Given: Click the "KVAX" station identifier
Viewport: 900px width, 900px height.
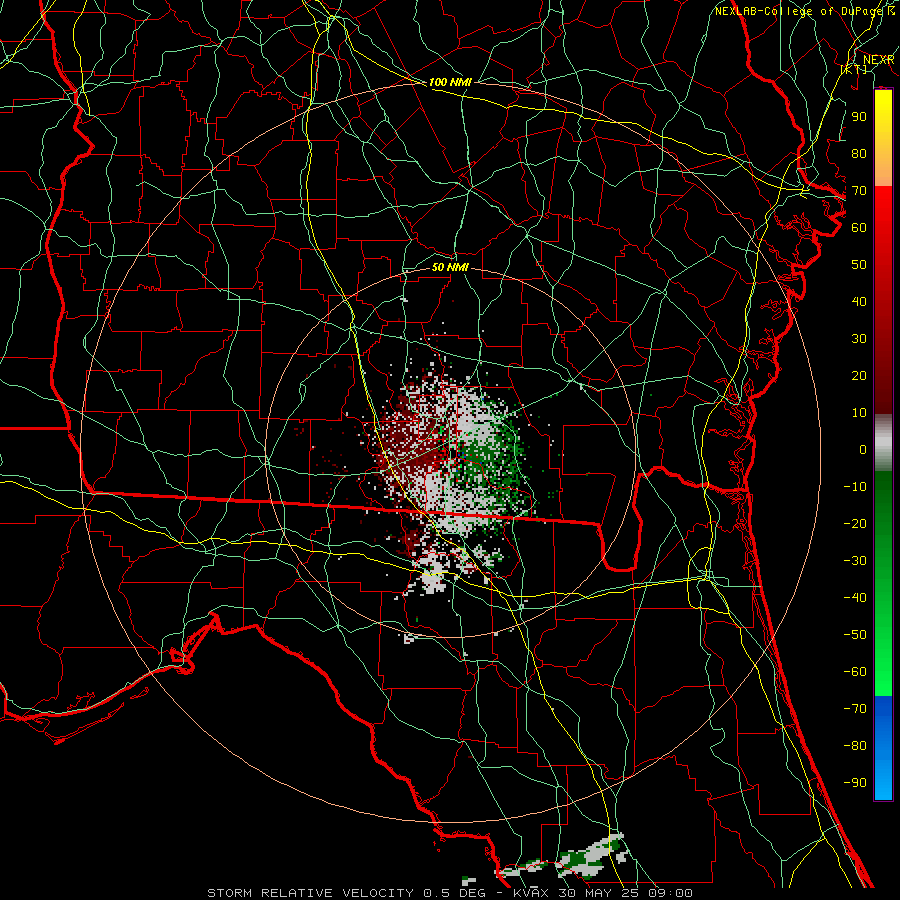Looking at the screenshot, I should click(x=531, y=893).
